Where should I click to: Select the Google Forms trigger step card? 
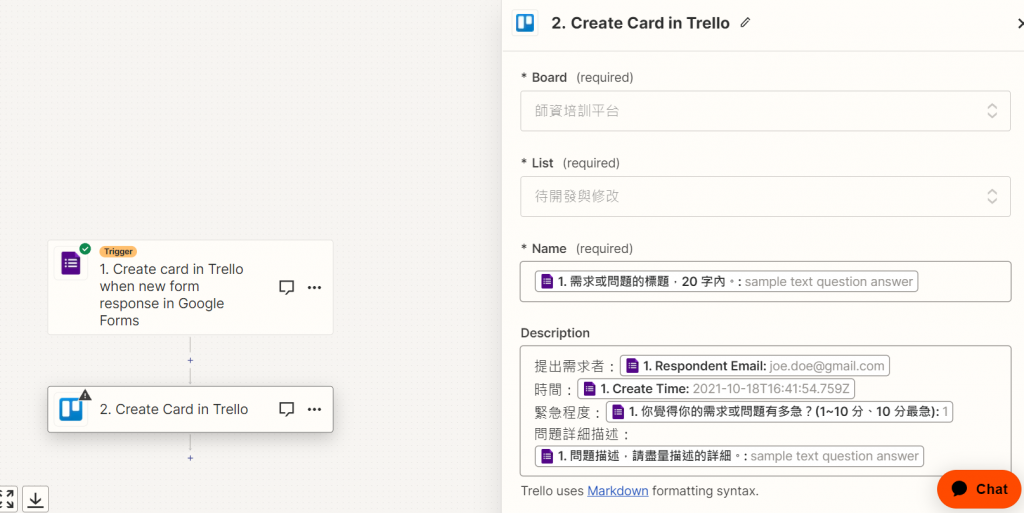[x=190, y=287]
